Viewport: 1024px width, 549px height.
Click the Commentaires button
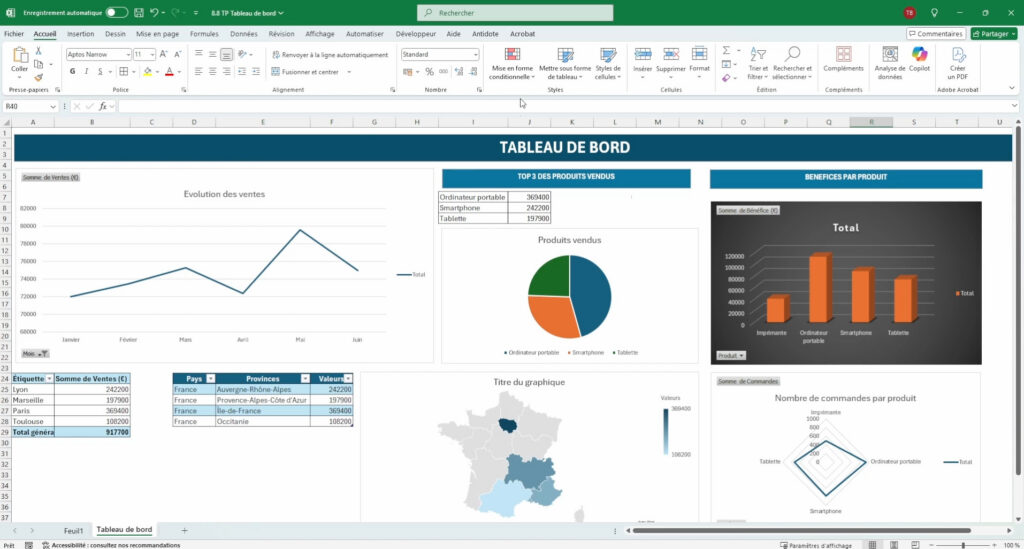click(935, 33)
